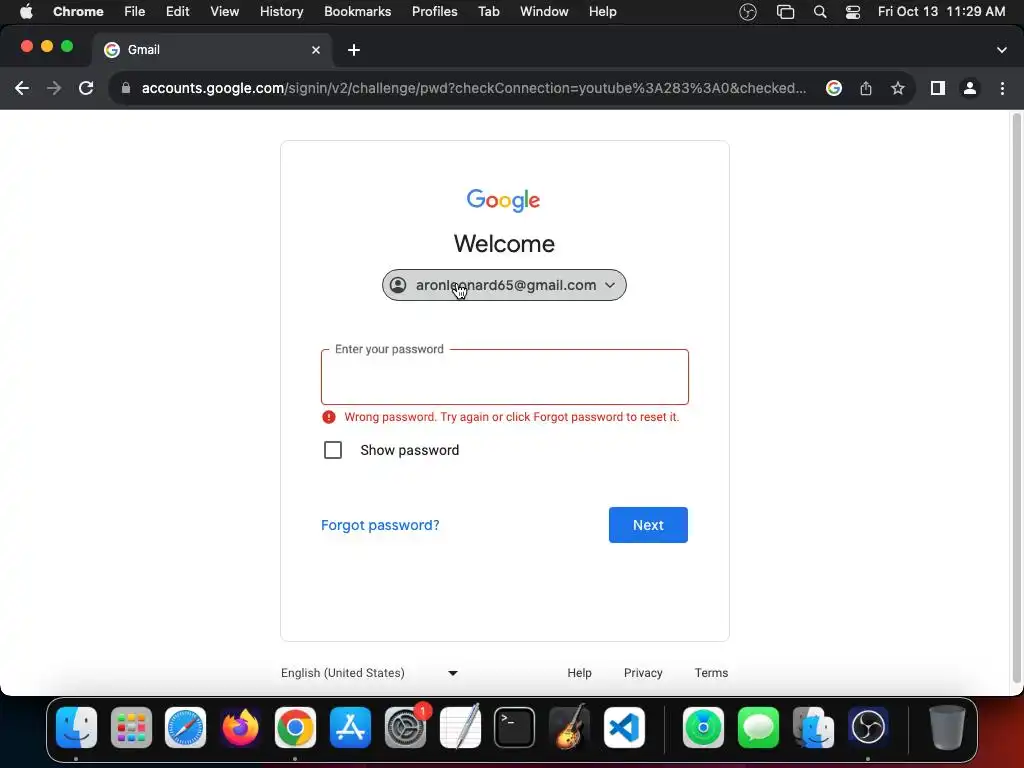
Task: Open the File menu
Action: 135,12
